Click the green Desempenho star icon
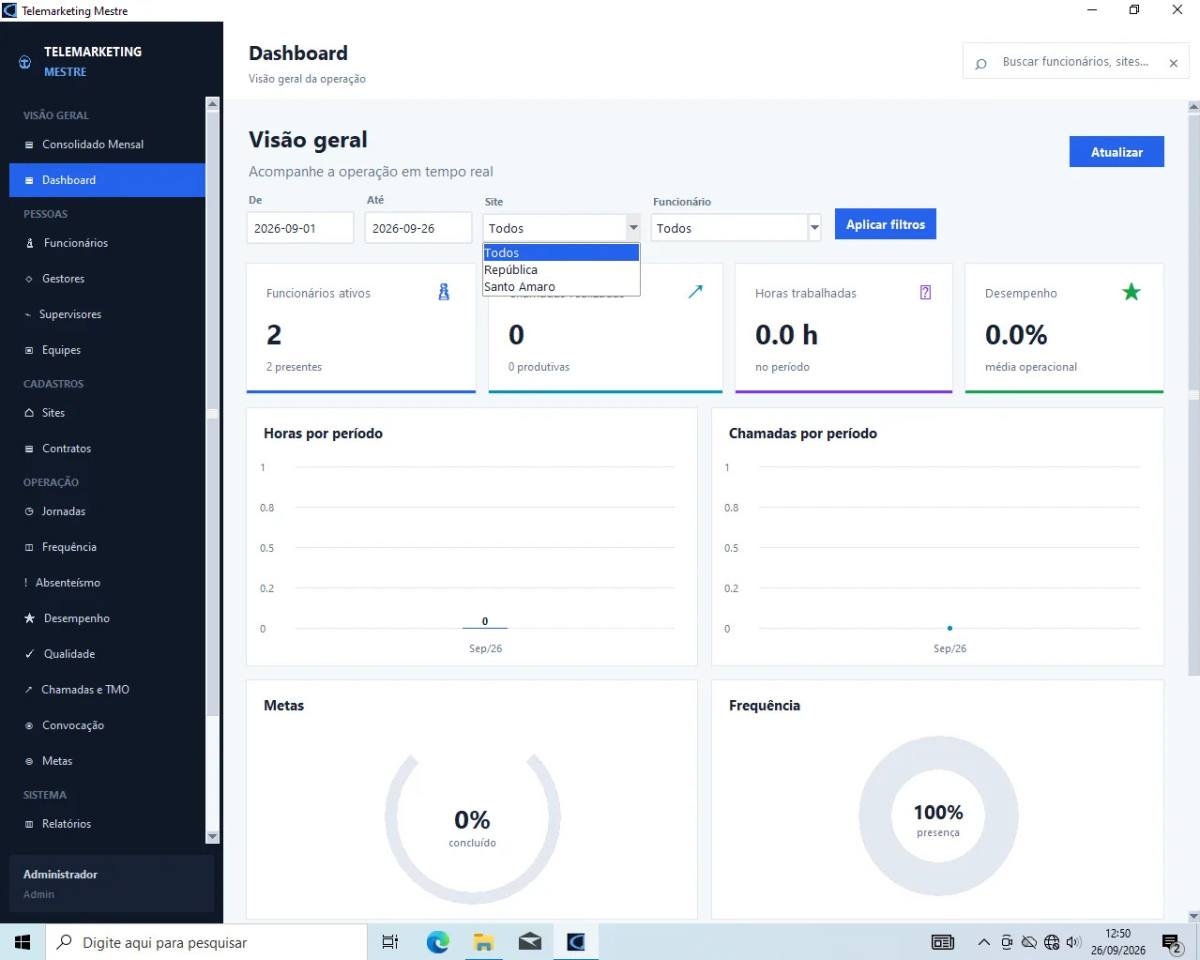This screenshot has height=960, width=1200. [x=1131, y=292]
